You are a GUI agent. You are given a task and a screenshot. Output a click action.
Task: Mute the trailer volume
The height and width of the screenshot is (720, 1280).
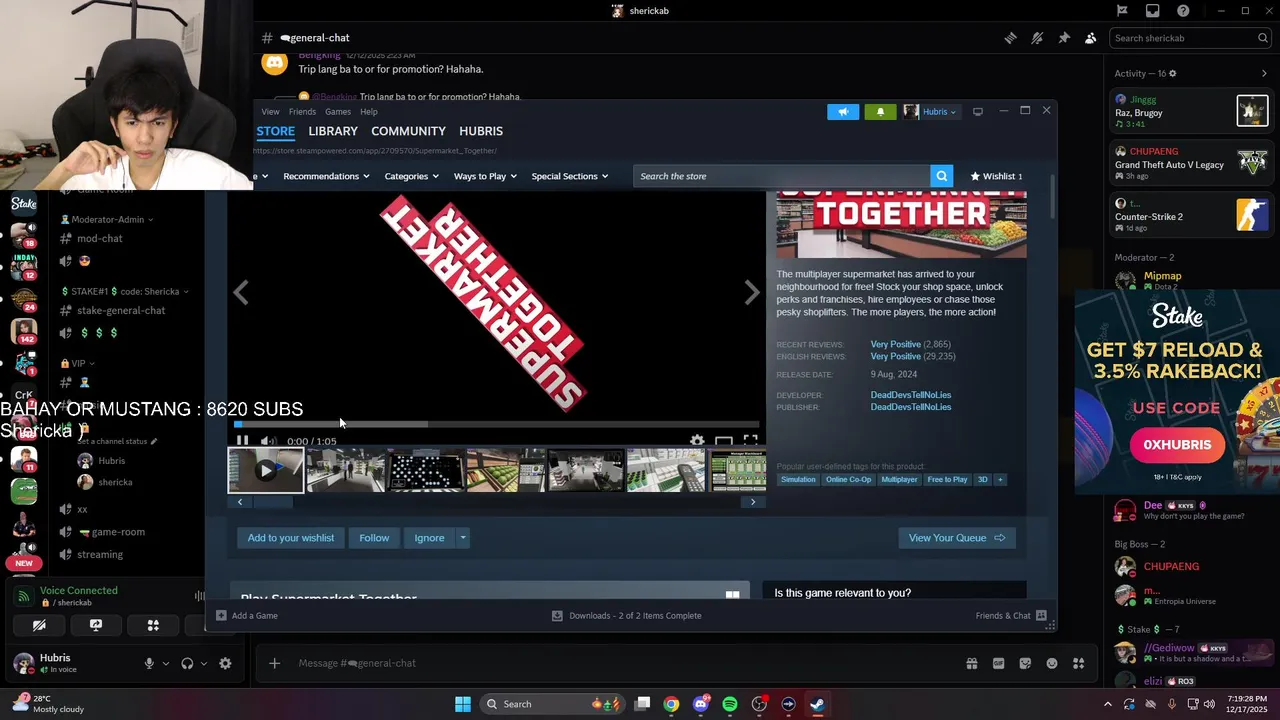[267, 440]
